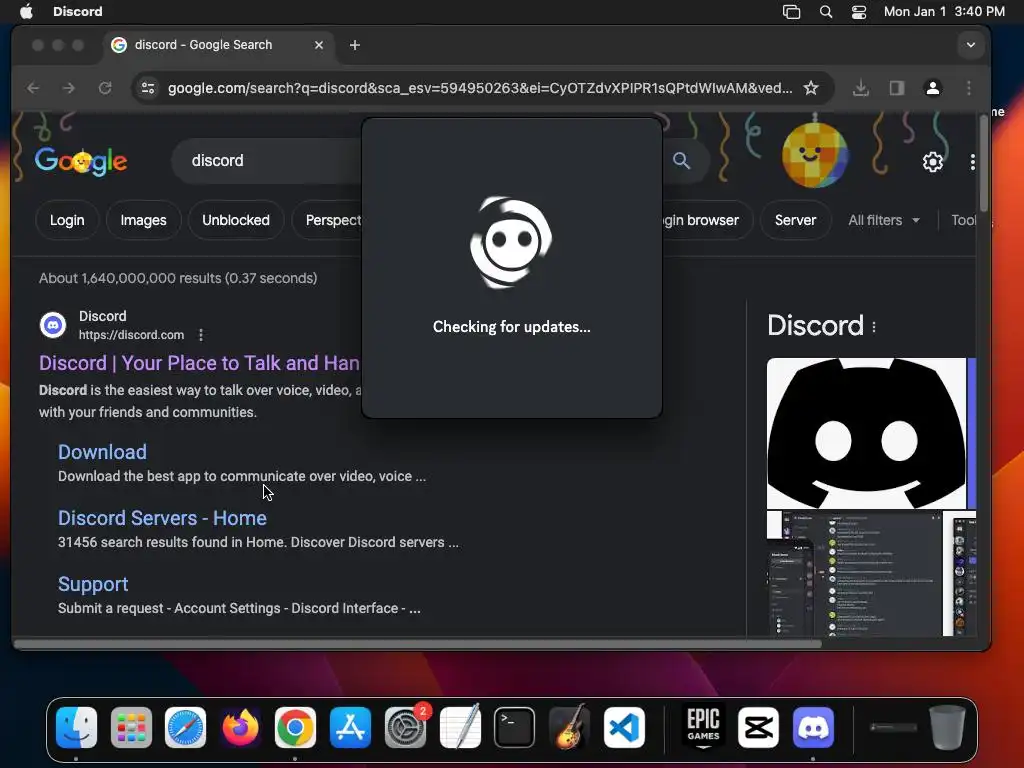Viewport: 1024px width, 768px height.
Task: Toggle Chrome side panel
Action: (x=897, y=88)
